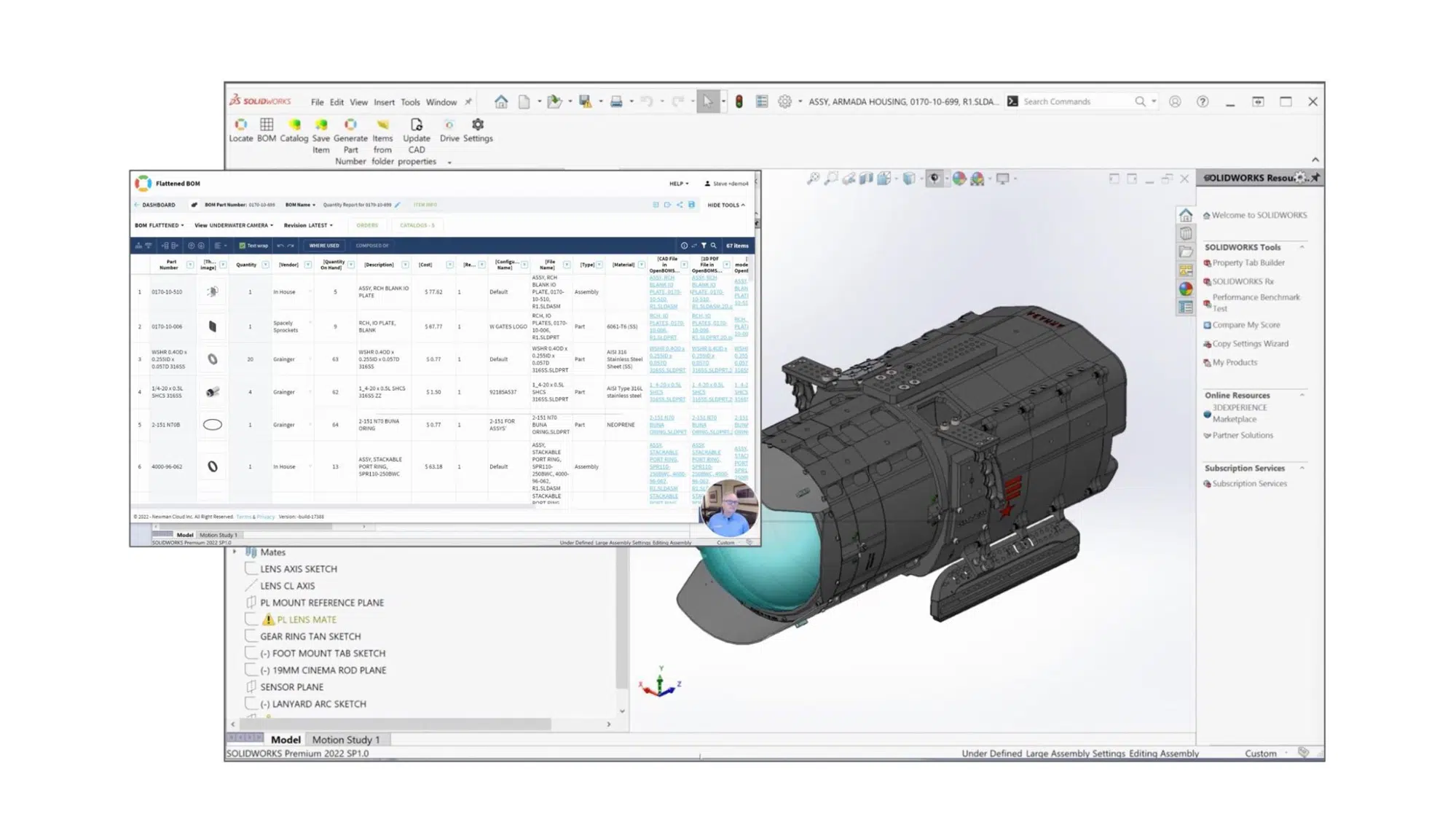This screenshot has width=1456, height=838.
Task: Open the View UNDERWATER CAMERA dropdown
Action: point(234,225)
